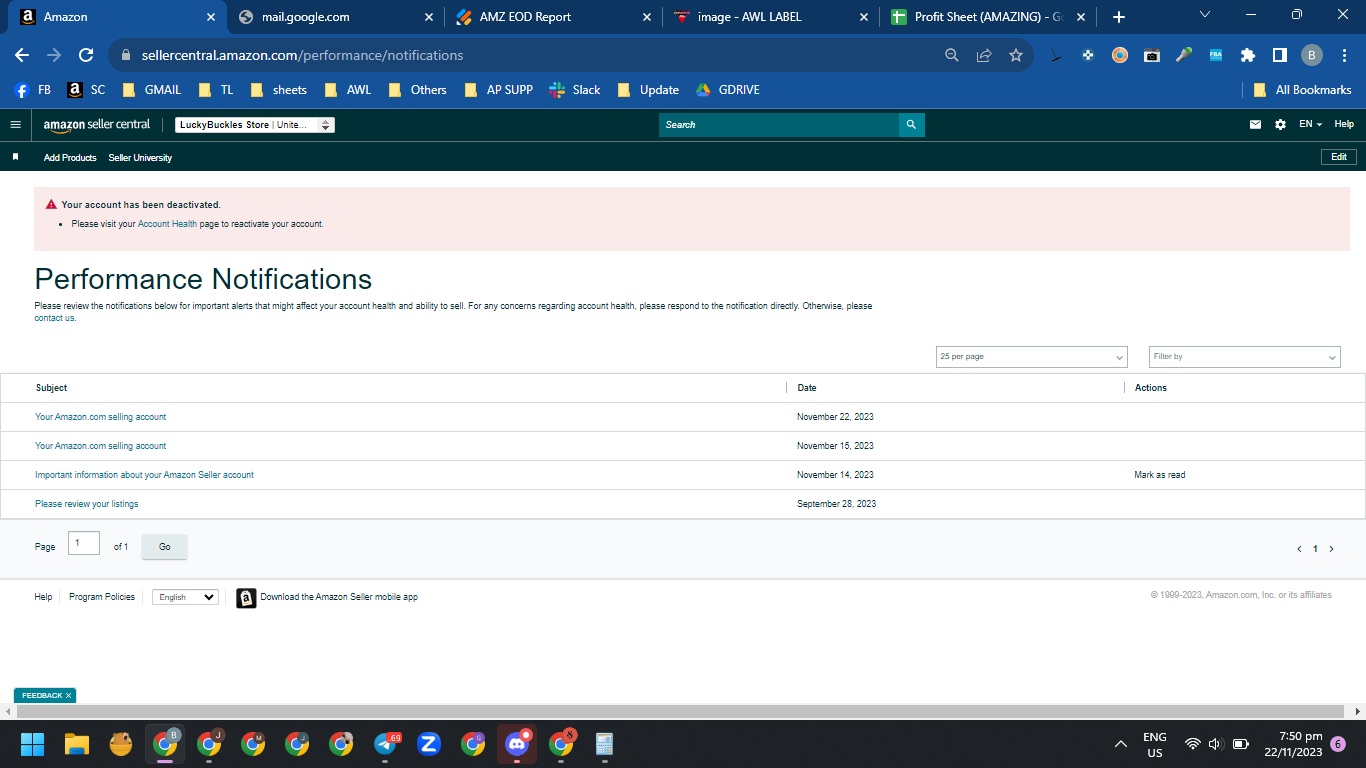Screen dimensions: 1366x768
Task: Open Discord from the taskbar
Action: [516, 744]
